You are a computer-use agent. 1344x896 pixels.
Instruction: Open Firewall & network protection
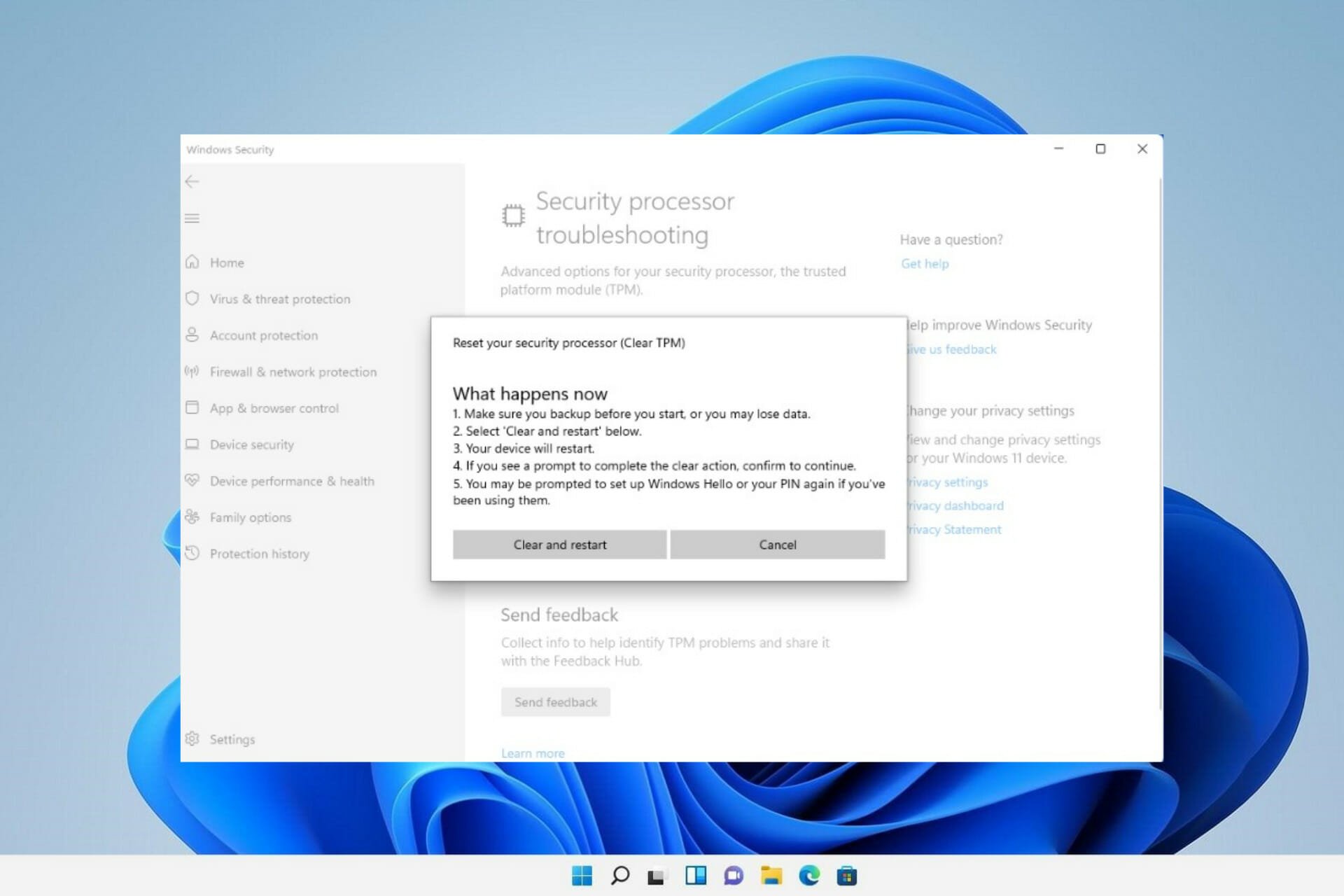coord(293,372)
